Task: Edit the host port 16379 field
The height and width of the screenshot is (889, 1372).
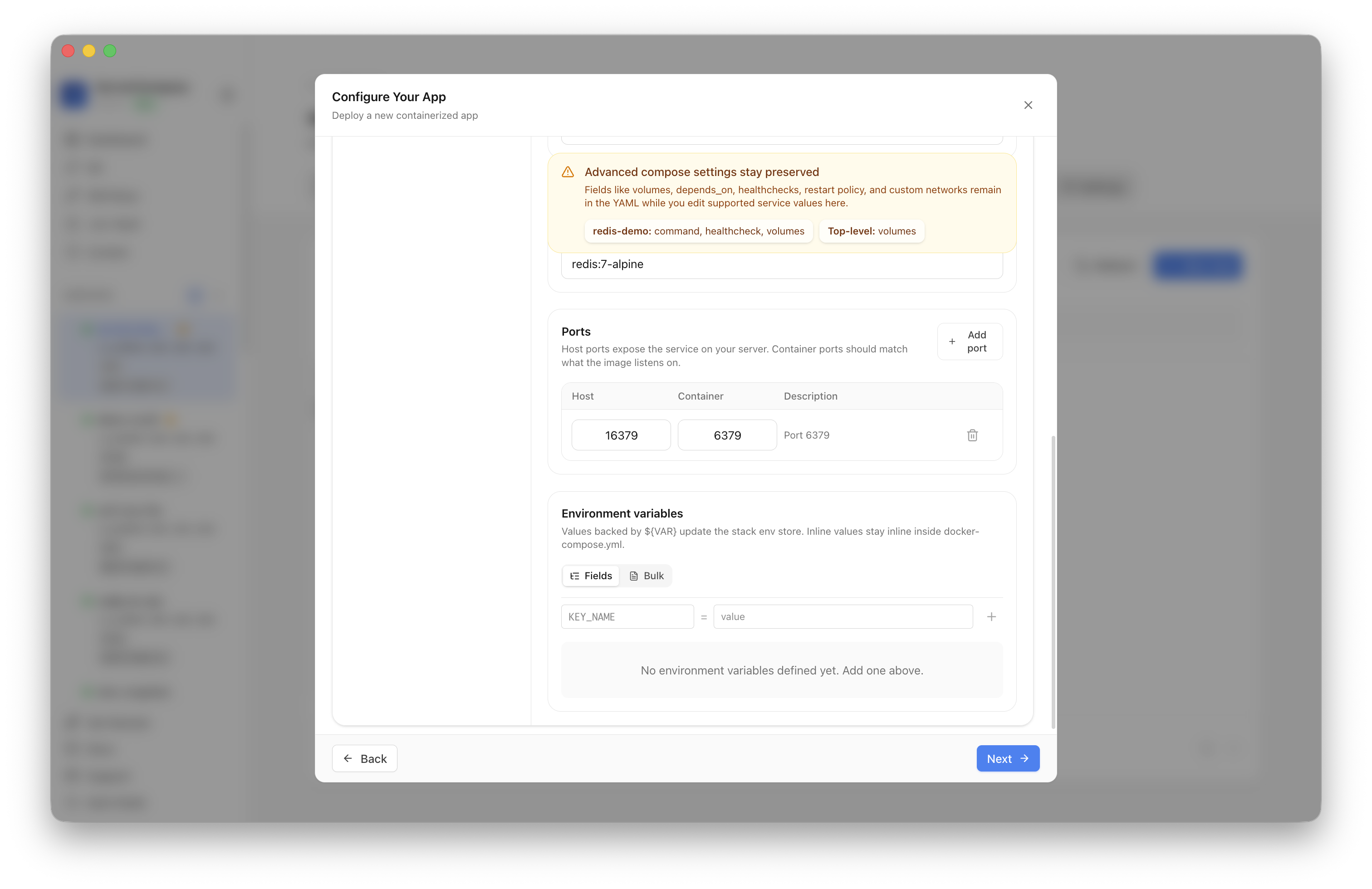Action: (x=621, y=435)
